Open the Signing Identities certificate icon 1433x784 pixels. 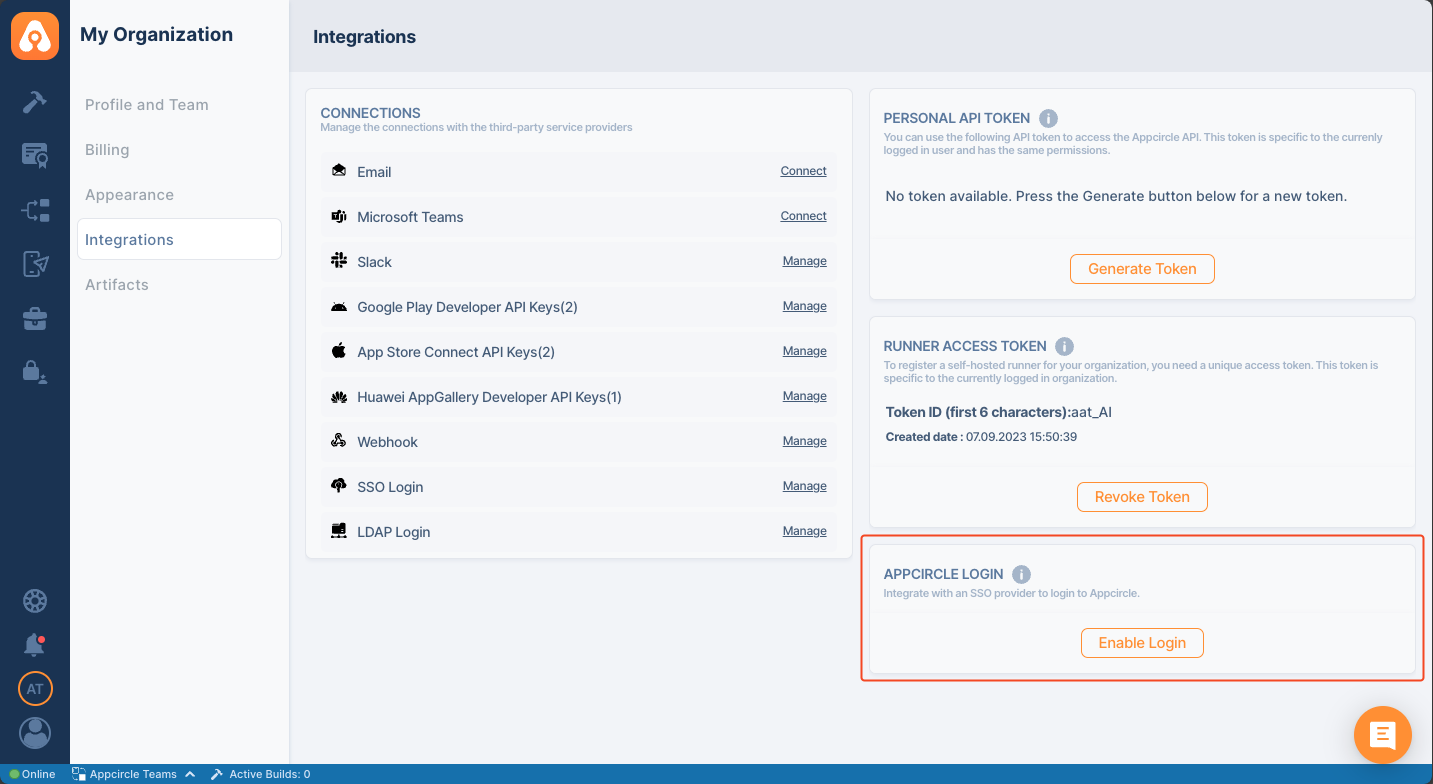pyautogui.click(x=35, y=155)
